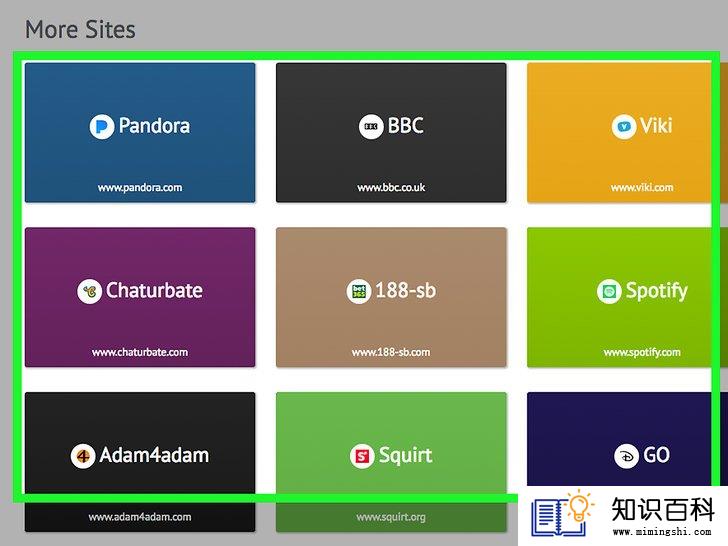Open the www.spotify.com link
The image size is (728, 546).
point(642,352)
